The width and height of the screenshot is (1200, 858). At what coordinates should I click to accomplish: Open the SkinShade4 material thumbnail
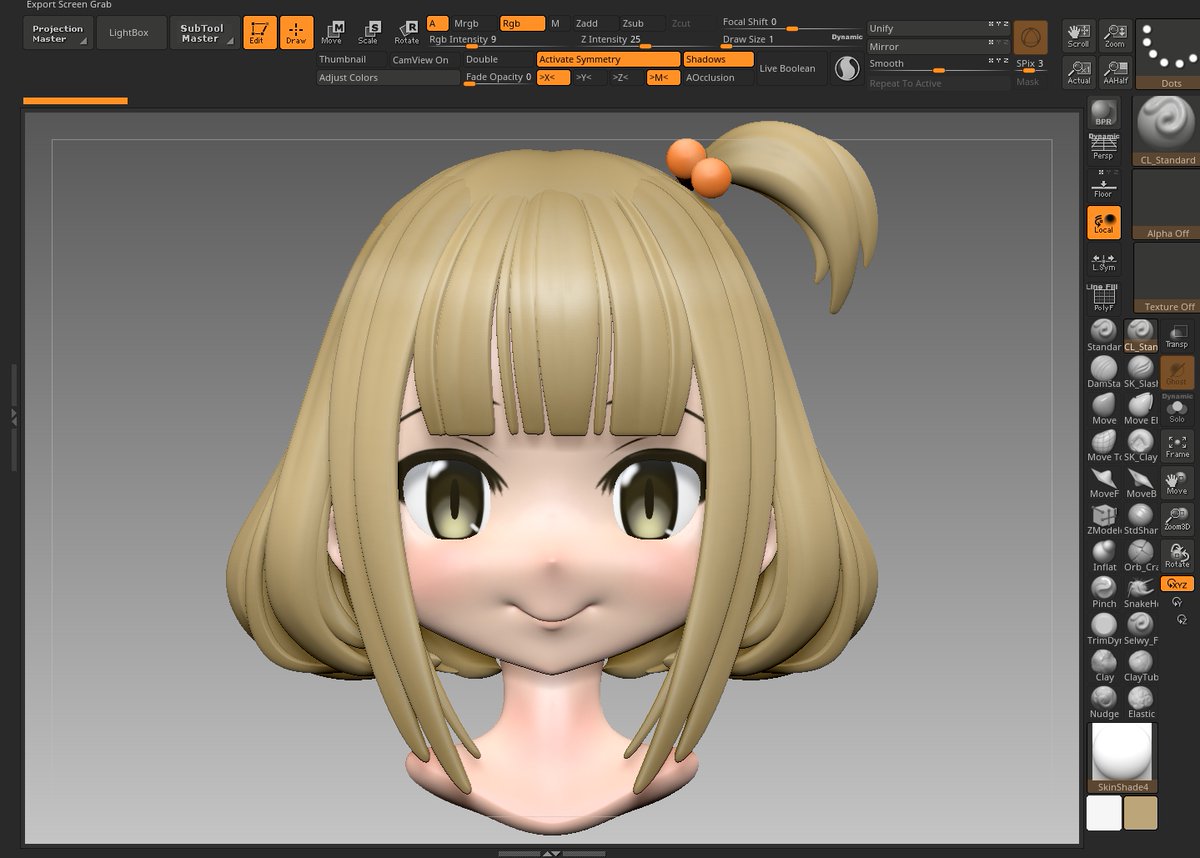(x=1122, y=757)
